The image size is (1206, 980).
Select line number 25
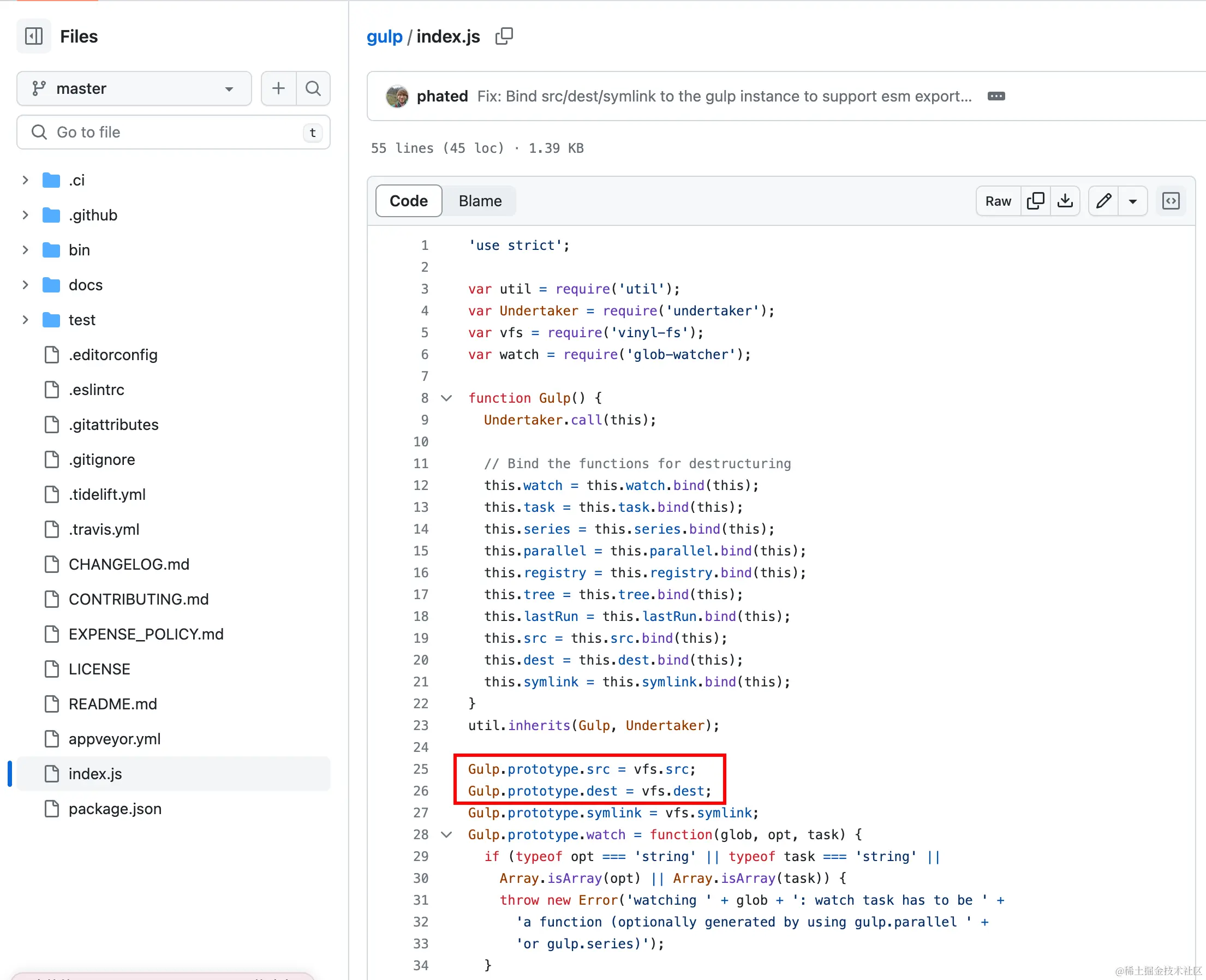click(421, 769)
